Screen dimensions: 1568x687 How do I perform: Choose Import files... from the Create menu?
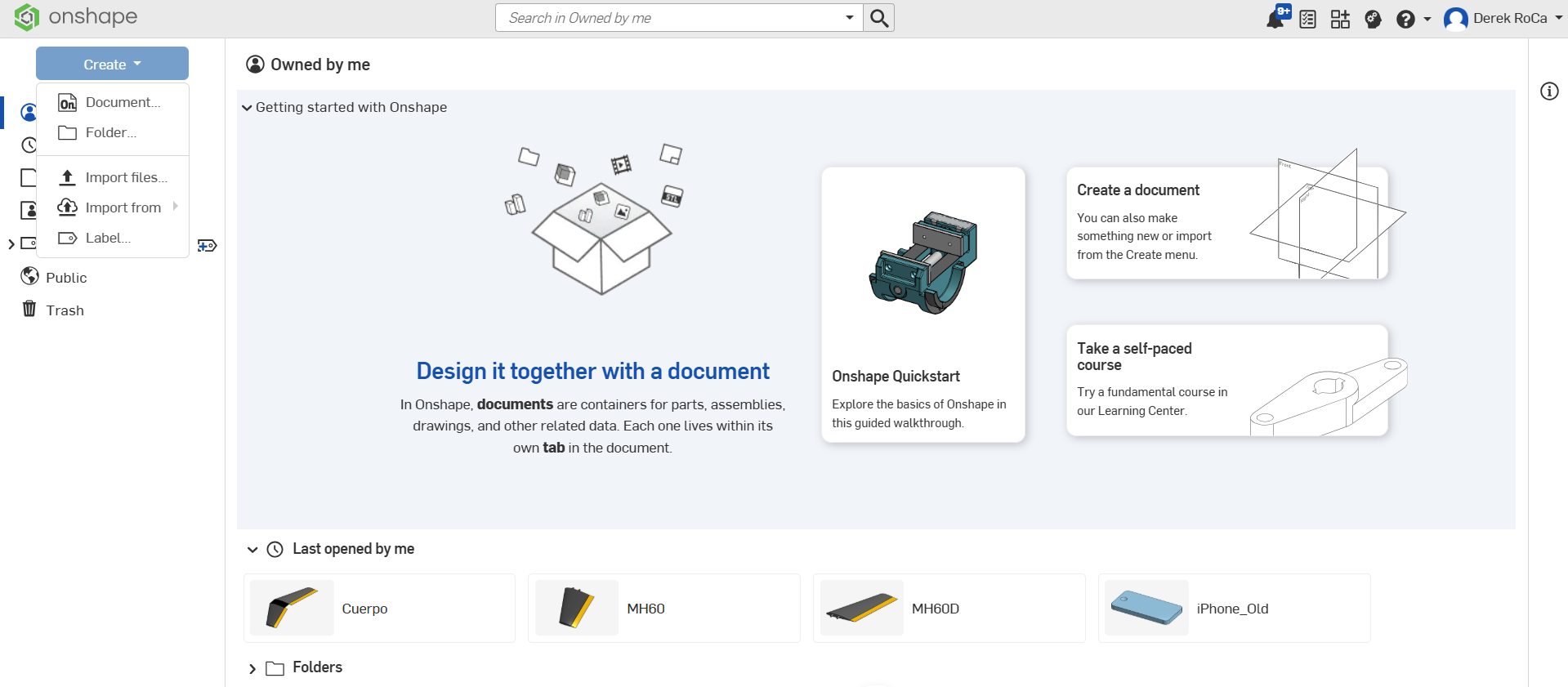113,177
